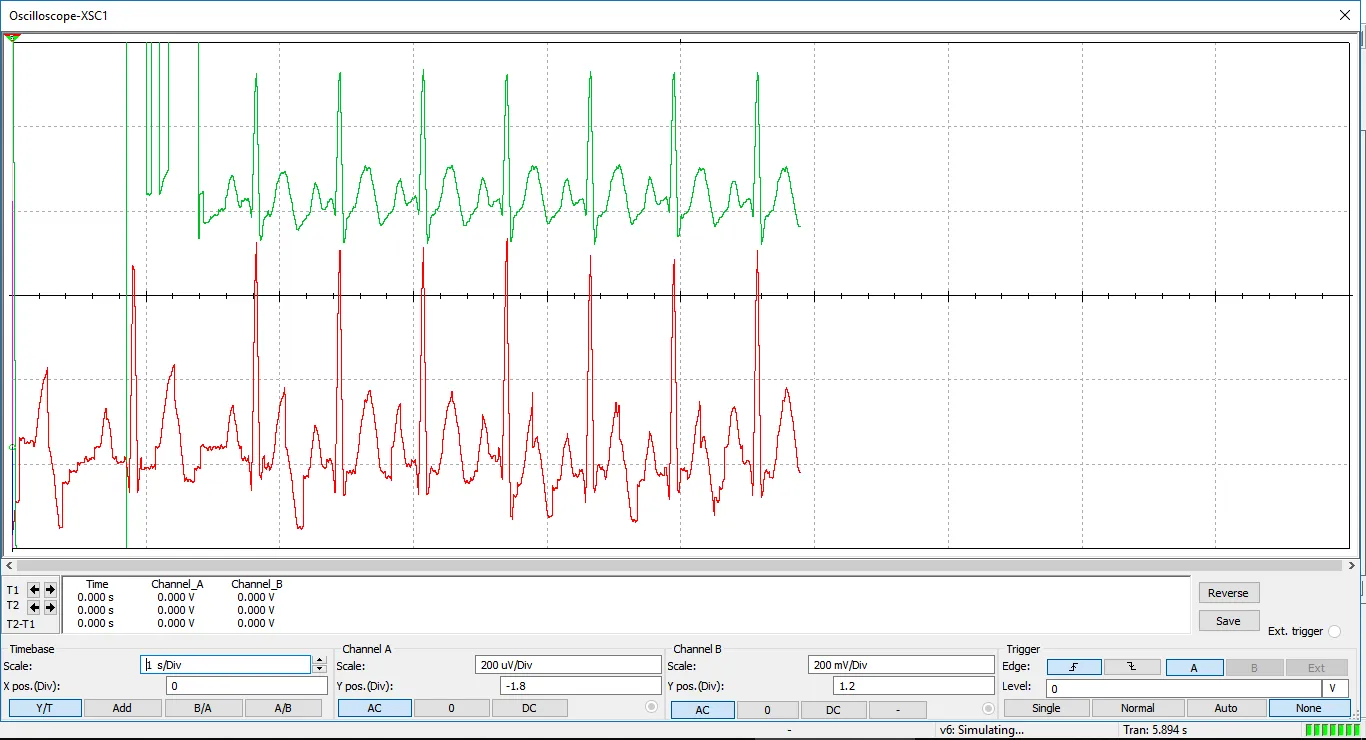Set Channel A coupling to 0
Viewport: 1366px width, 740px height.
point(451,708)
